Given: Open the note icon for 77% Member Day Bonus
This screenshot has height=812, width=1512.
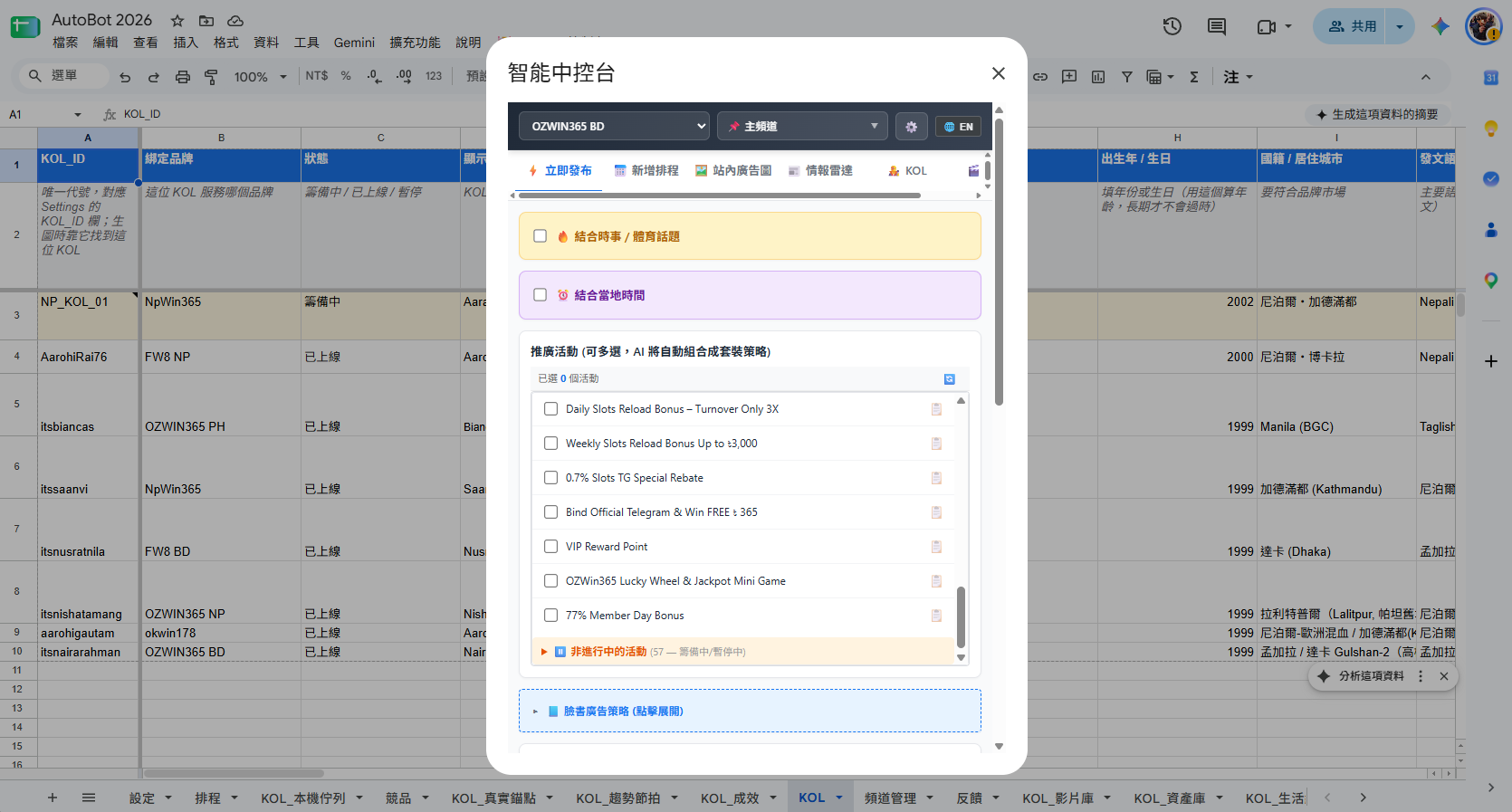Looking at the screenshot, I should [x=936, y=616].
